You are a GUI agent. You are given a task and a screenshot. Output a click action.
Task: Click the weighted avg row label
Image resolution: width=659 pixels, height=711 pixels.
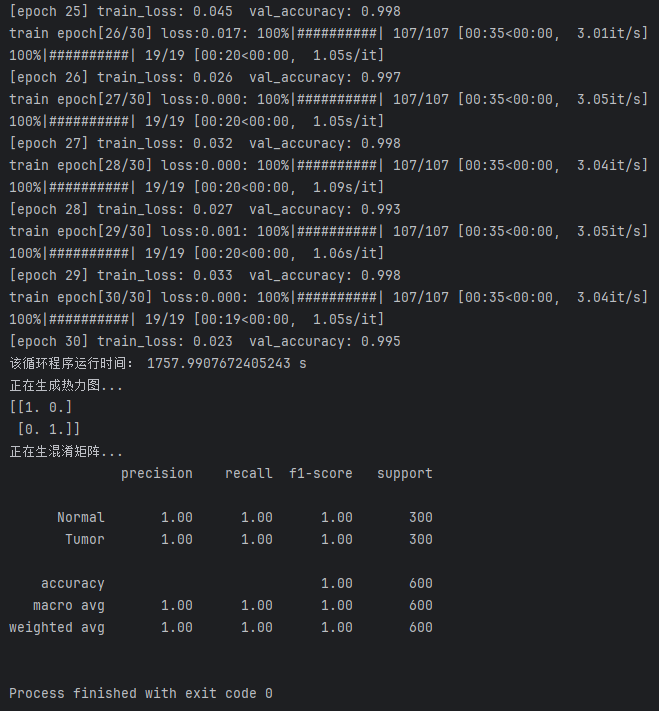point(57,627)
